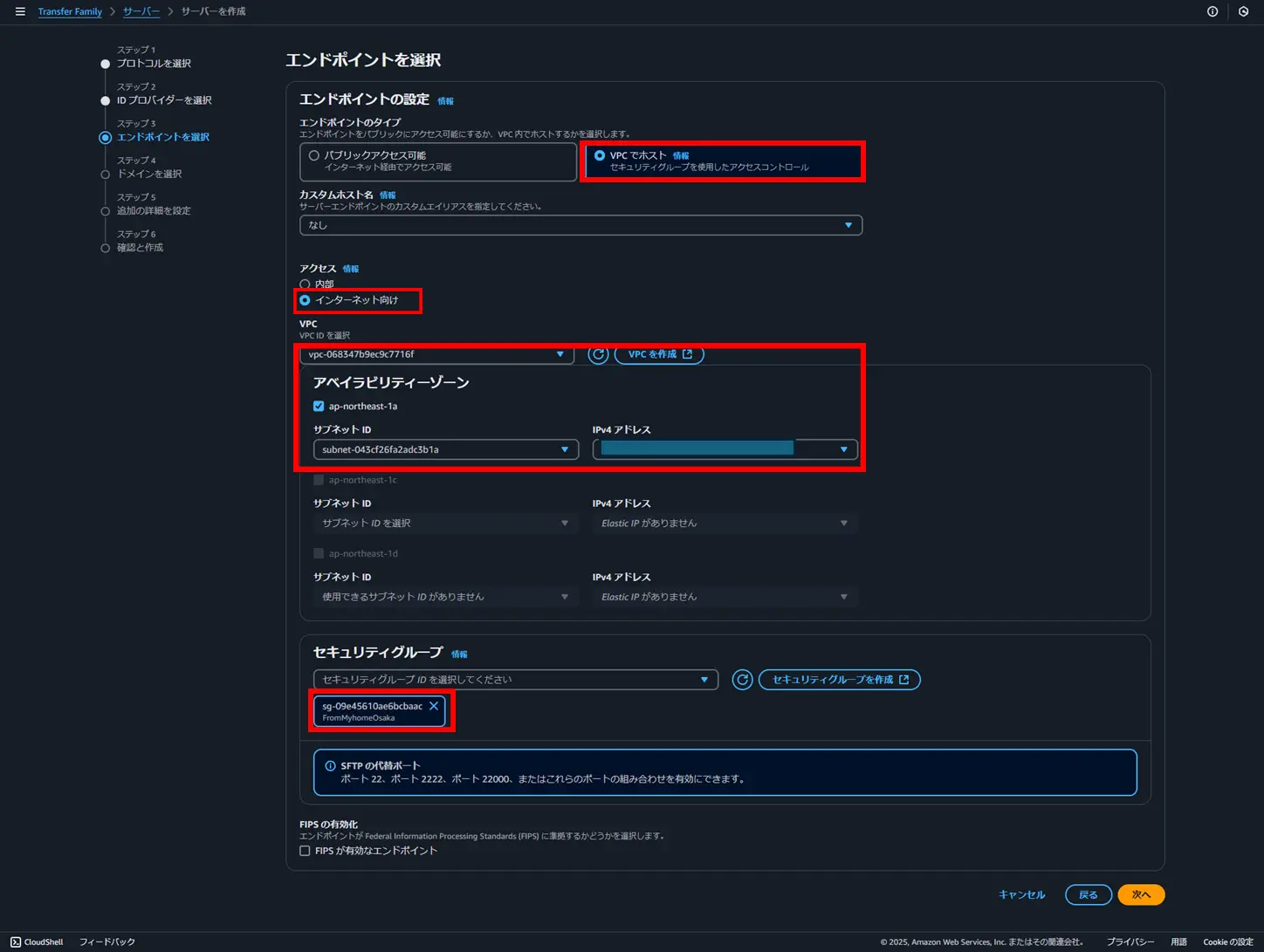Screen dimensions: 1264x952
Task: Open Cookie の設定 footer link
Action: (x=1228, y=942)
